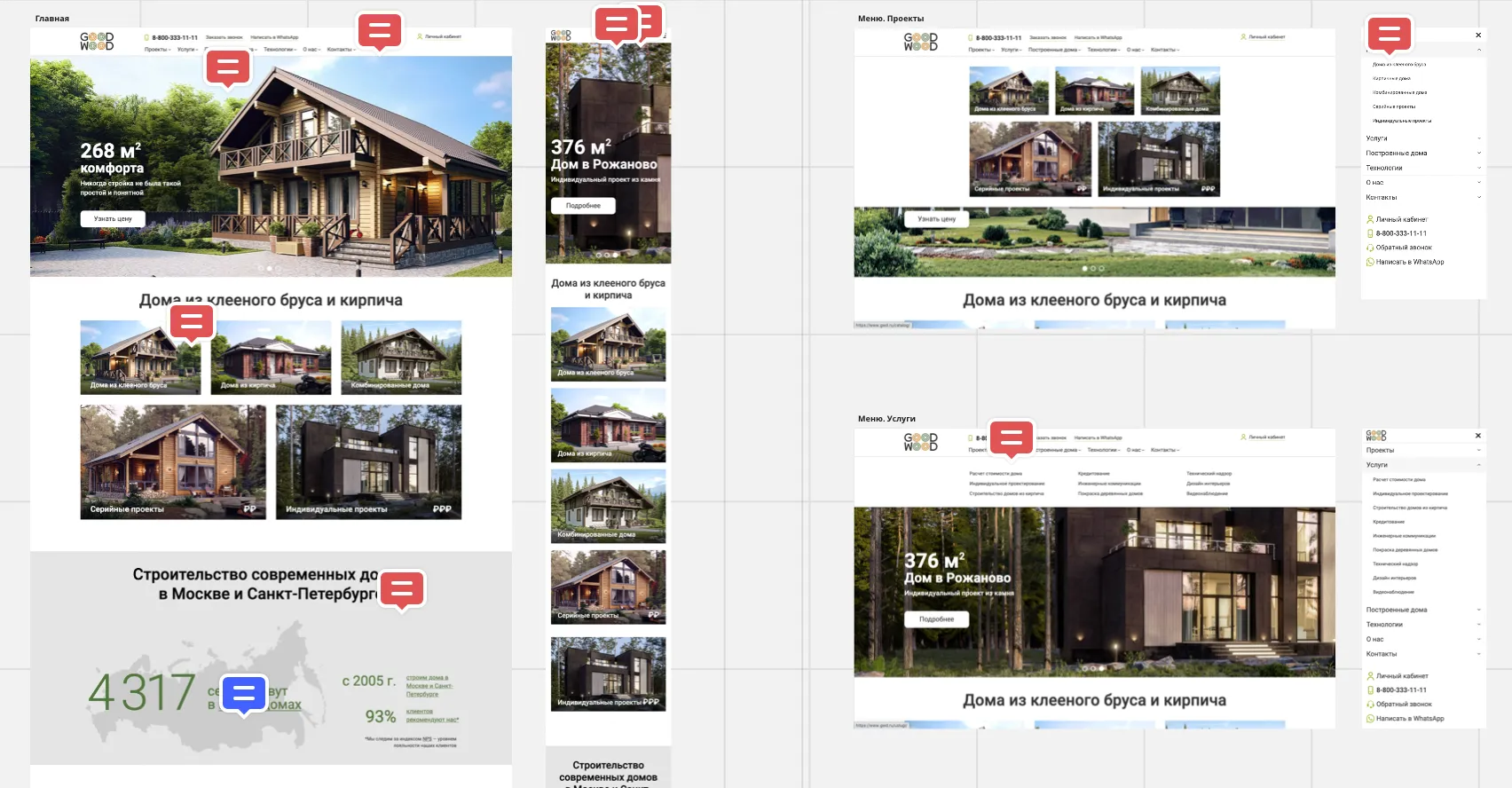
Task: Expand Услуги chevron in the Меню. Проекты mobile menu
Action: tap(1479, 138)
